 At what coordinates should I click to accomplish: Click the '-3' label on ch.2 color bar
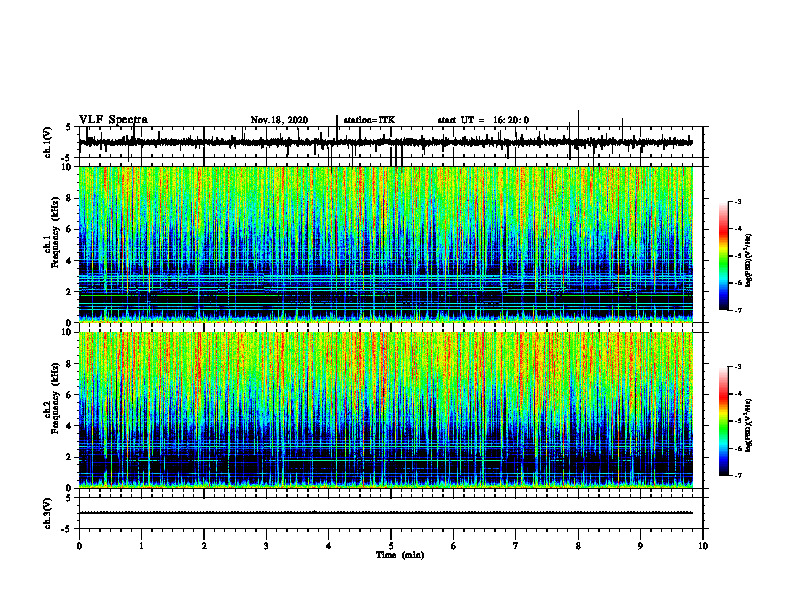point(737,367)
